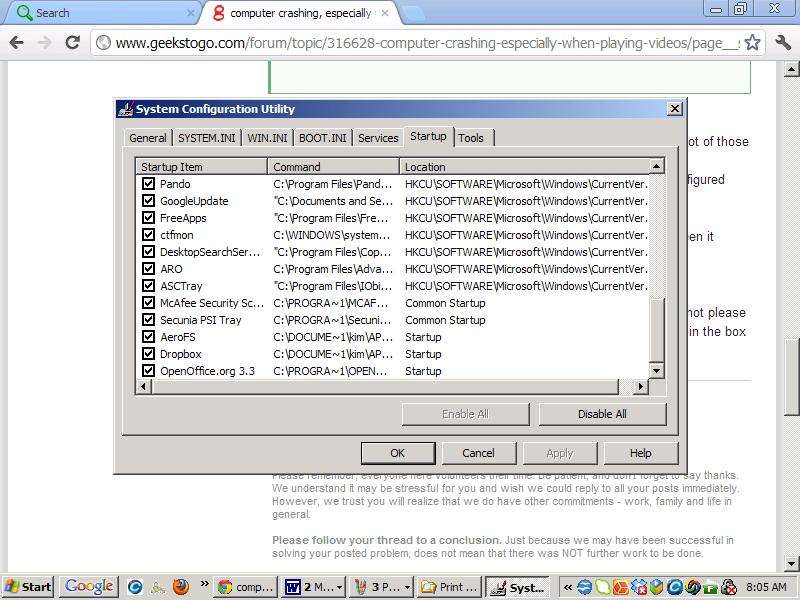Click the blue circular Quick Launch icon
This screenshot has width=800, height=600.
(x=135, y=587)
